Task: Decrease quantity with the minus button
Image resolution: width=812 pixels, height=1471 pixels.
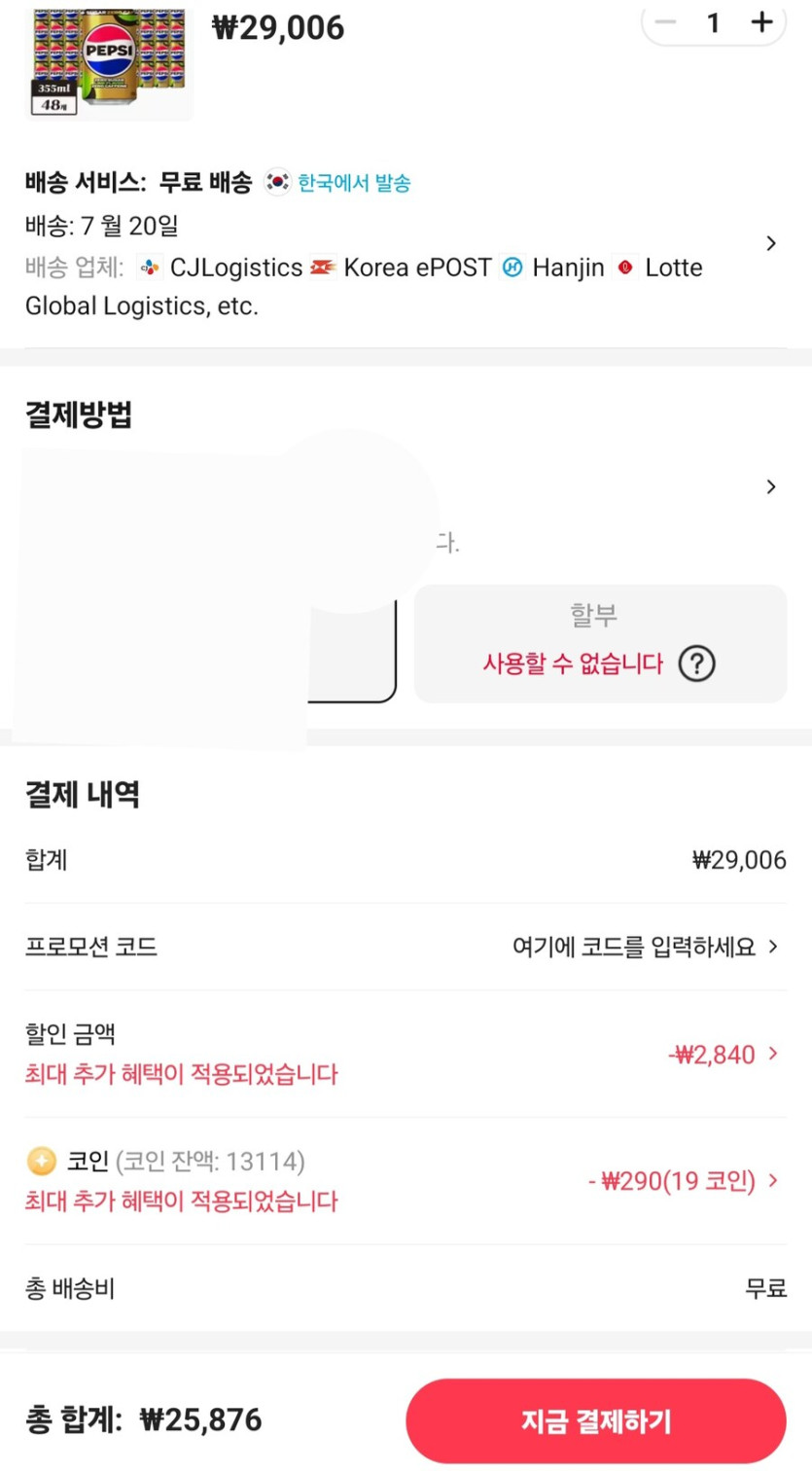Action: (x=666, y=22)
